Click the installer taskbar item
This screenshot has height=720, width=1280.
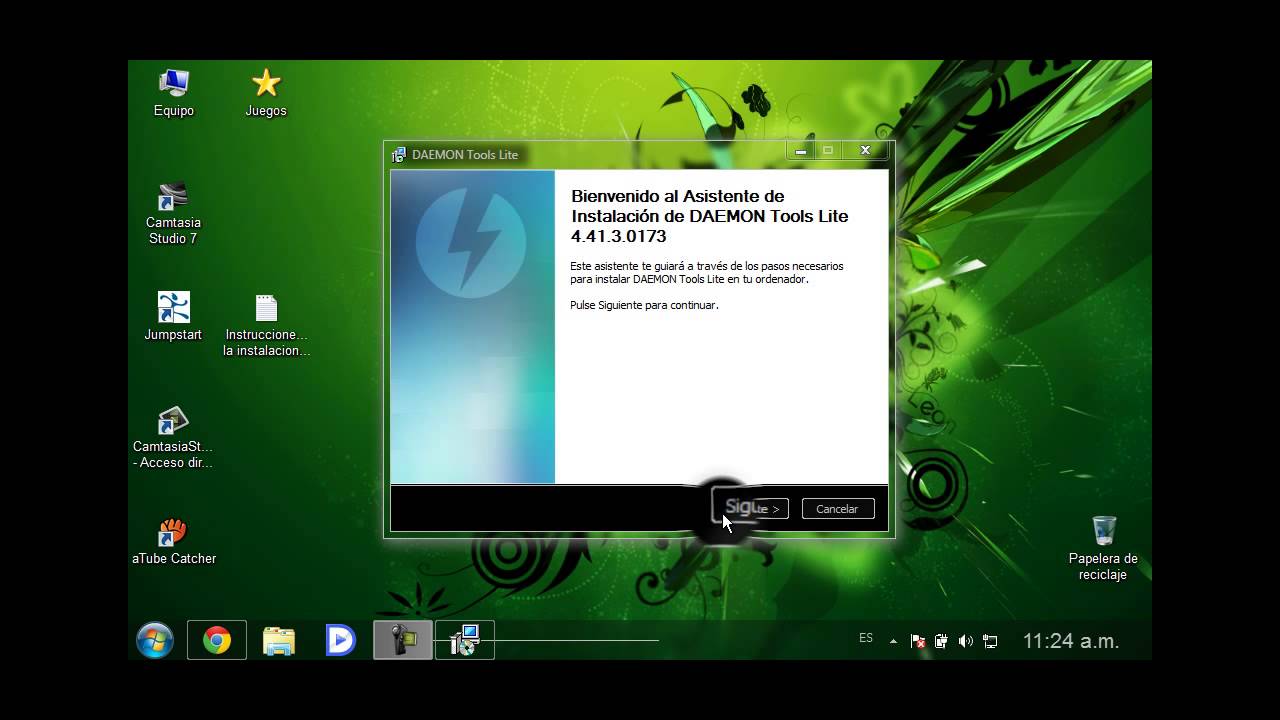point(465,640)
